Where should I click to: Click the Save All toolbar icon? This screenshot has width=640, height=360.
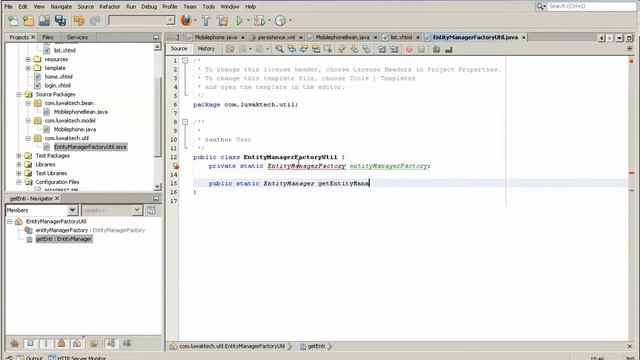tap(60, 20)
